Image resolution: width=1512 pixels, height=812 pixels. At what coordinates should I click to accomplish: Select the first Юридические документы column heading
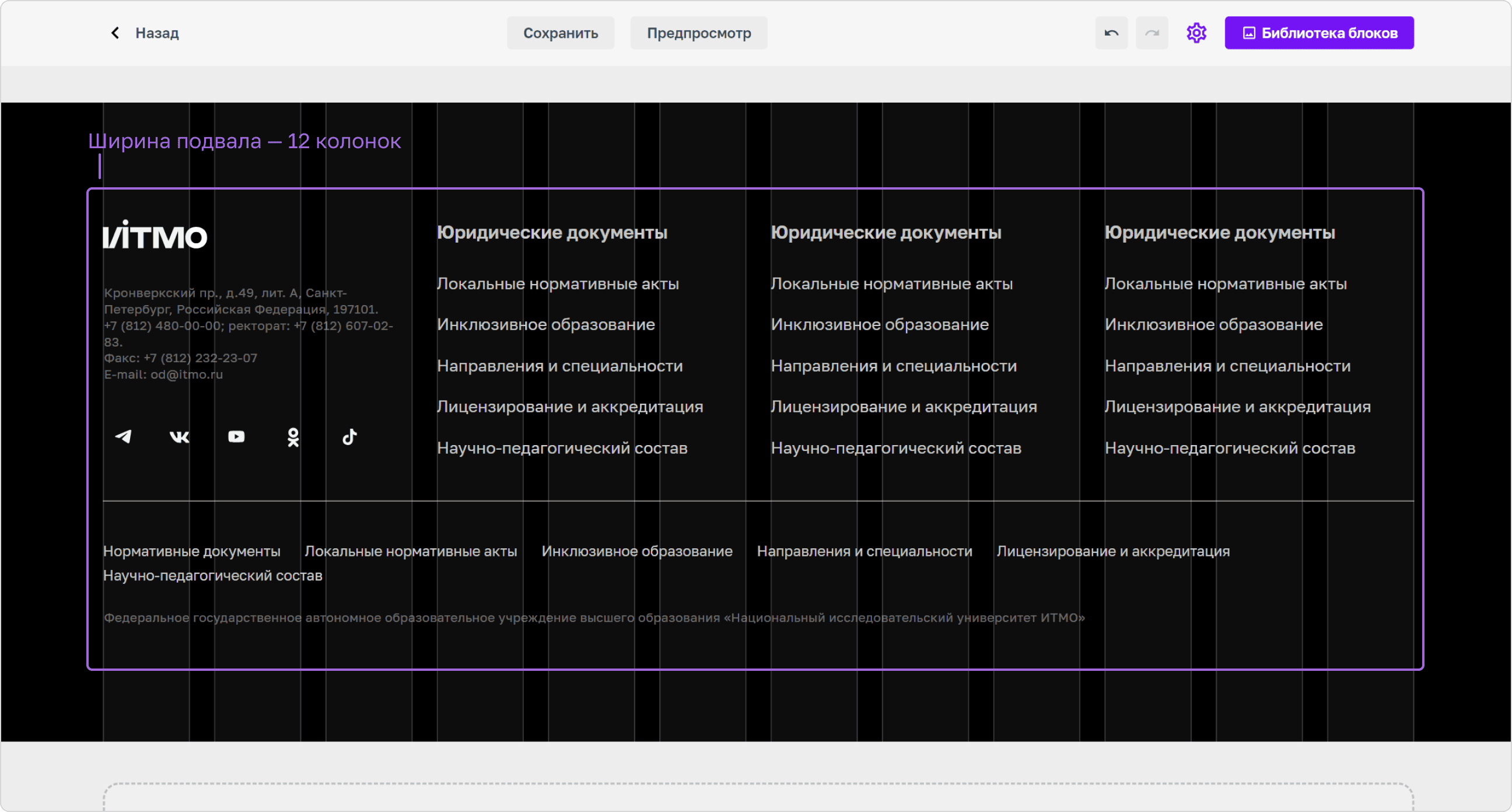(x=552, y=233)
